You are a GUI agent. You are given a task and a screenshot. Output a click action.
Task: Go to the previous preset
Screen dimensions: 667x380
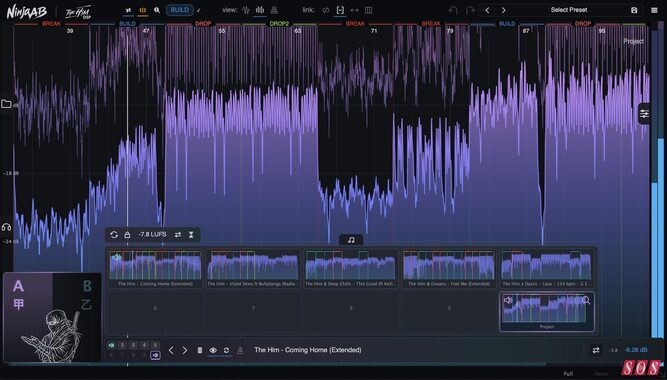click(487, 10)
